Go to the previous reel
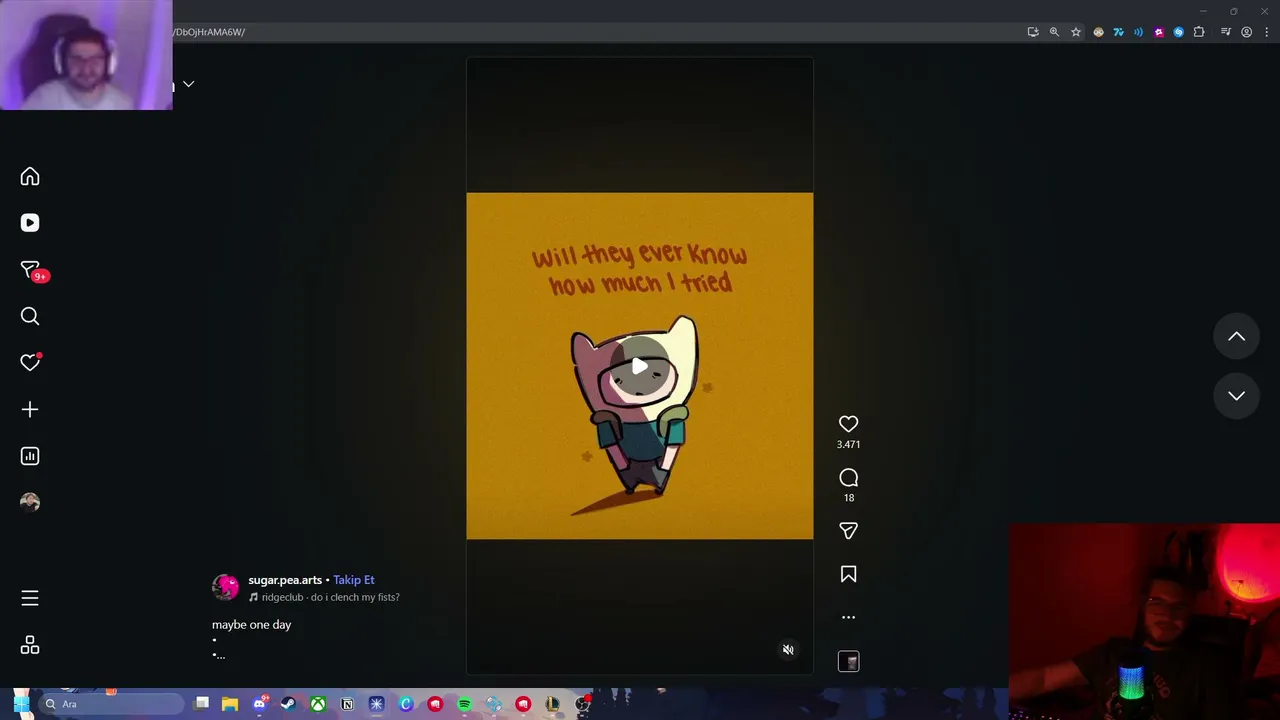1280x720 pixels. 1236,337
